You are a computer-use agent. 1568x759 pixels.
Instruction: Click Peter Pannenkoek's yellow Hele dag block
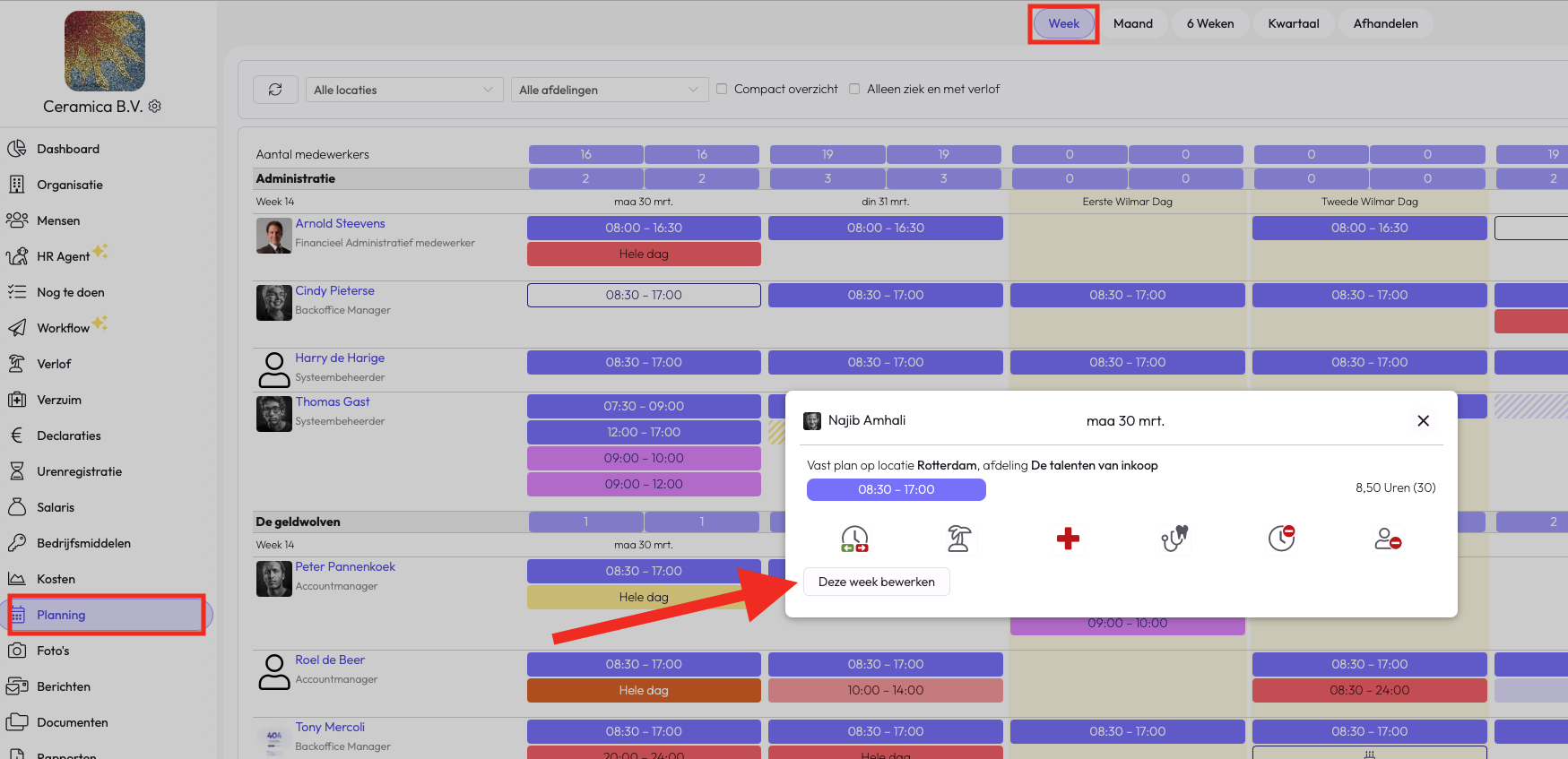point(644,598)
